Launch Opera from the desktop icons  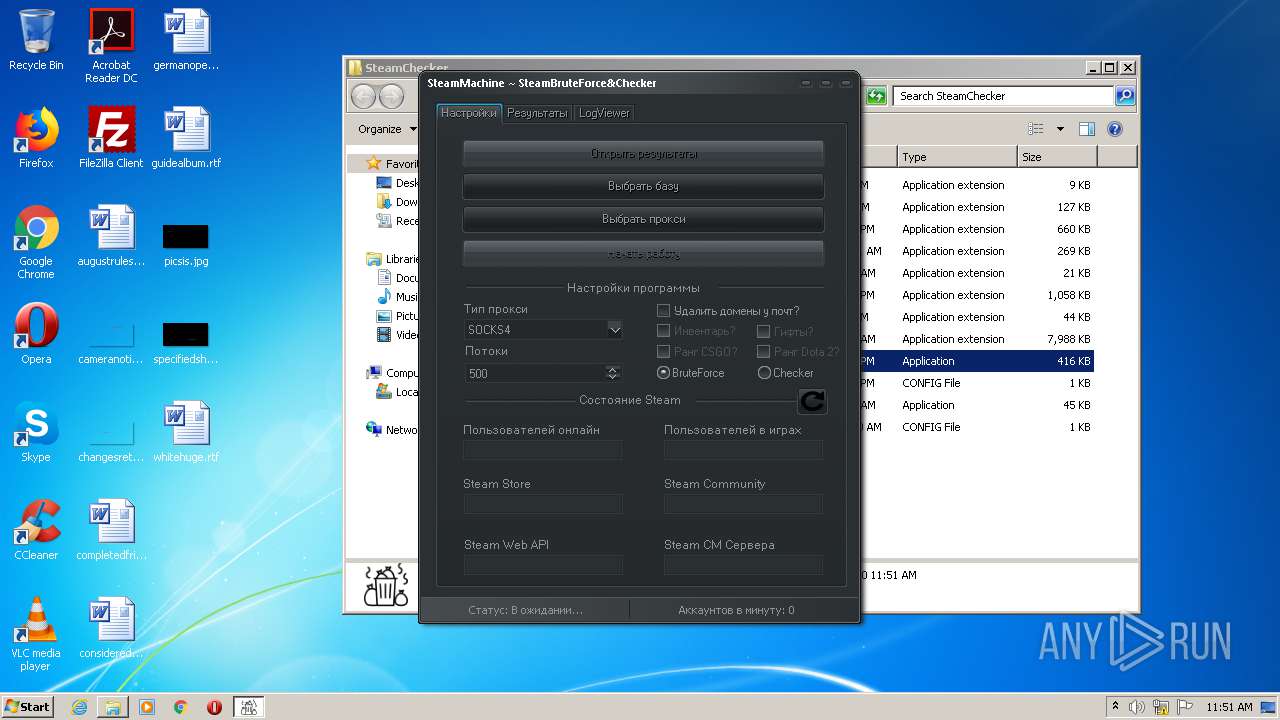36,334
